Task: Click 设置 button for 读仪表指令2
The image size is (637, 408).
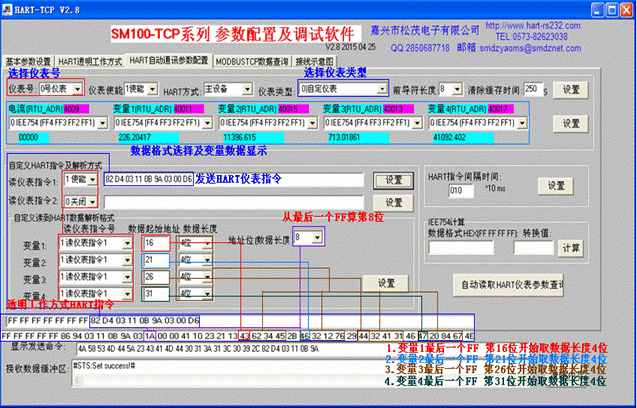Action: 393,202
